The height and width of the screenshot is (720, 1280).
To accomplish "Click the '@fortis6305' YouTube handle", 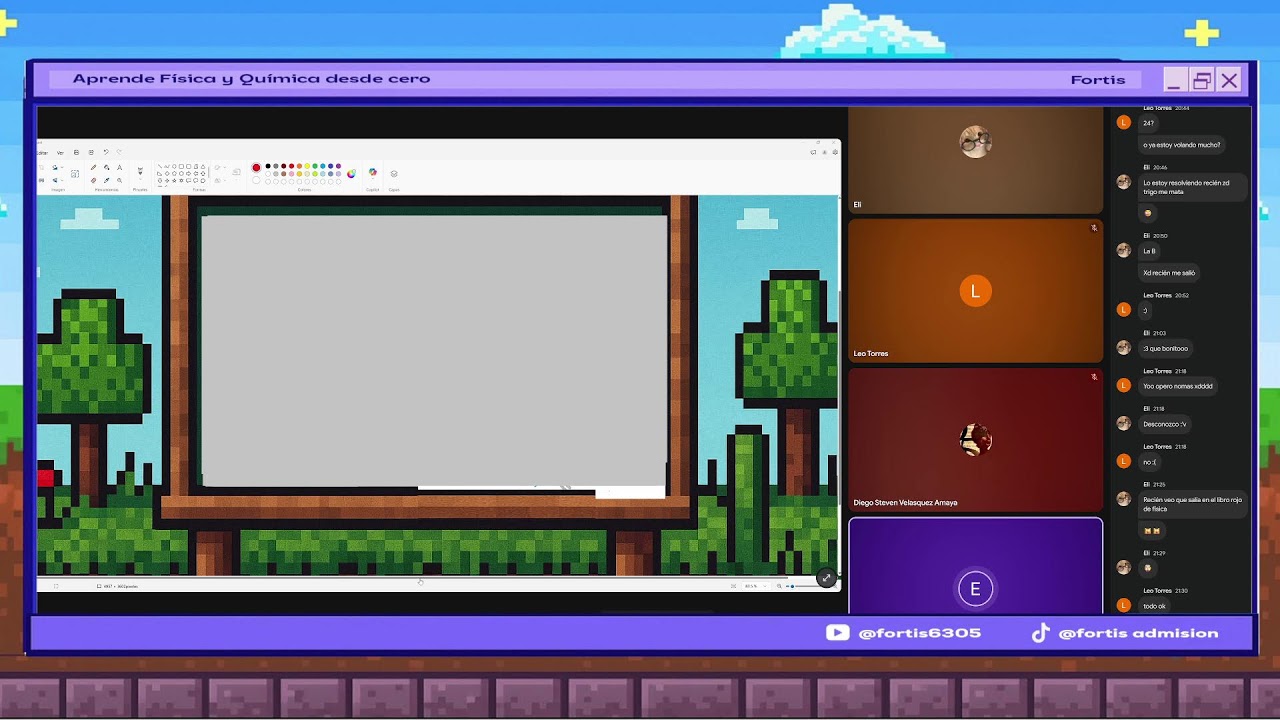I will click(x=919, y=633).
